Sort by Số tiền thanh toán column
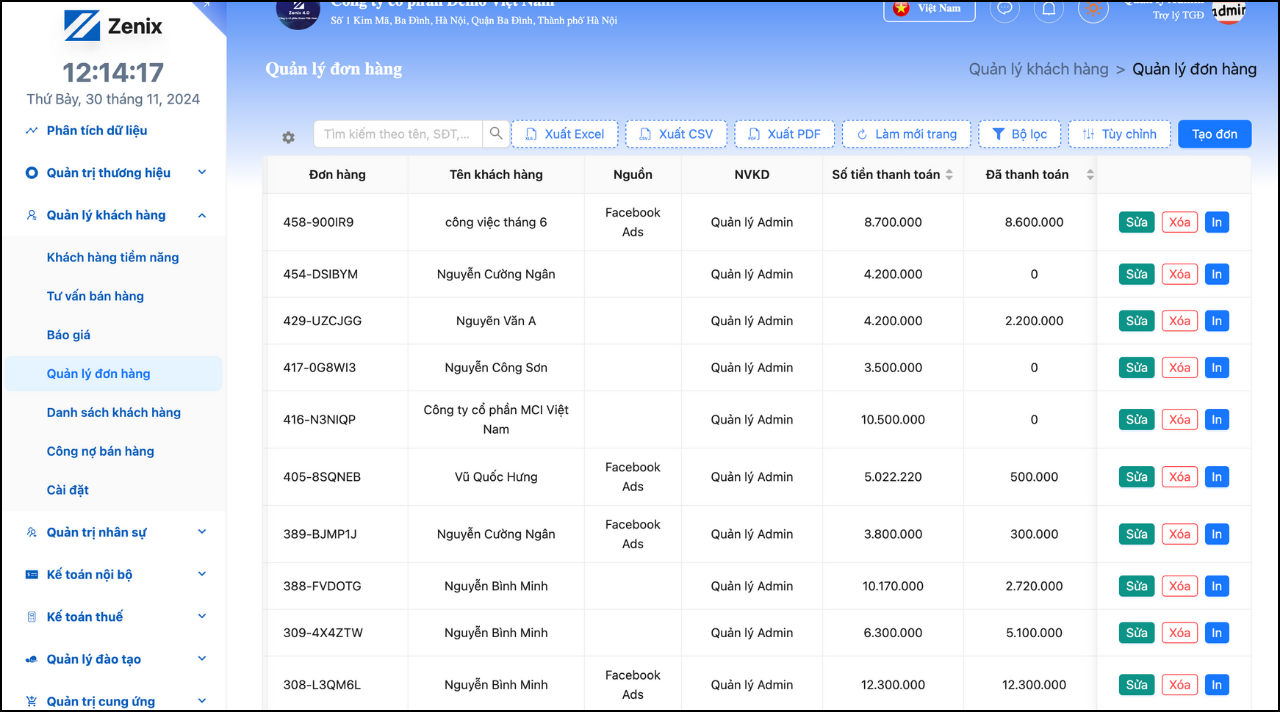 tap(949, 175)
